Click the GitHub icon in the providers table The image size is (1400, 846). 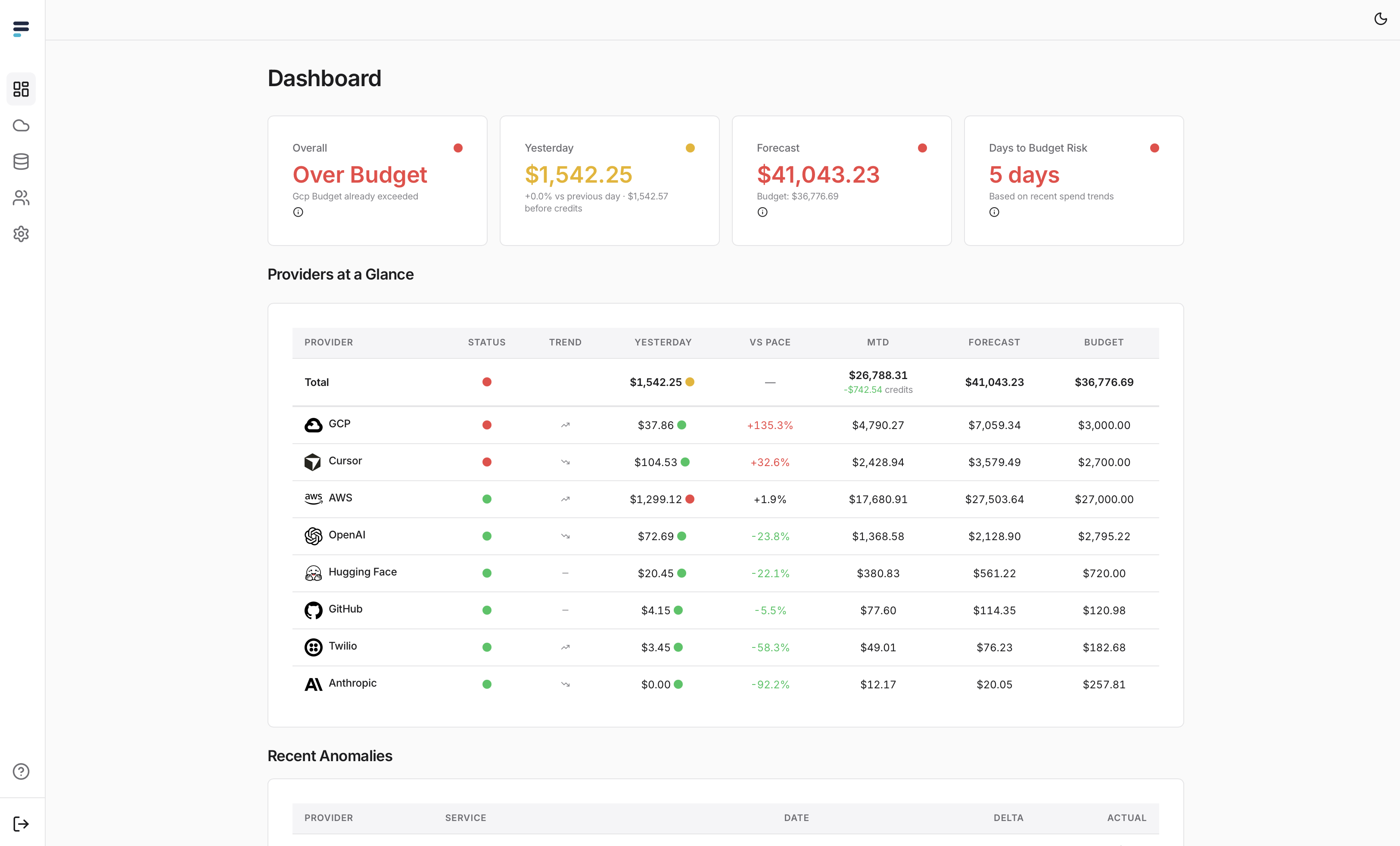point(313,610)
